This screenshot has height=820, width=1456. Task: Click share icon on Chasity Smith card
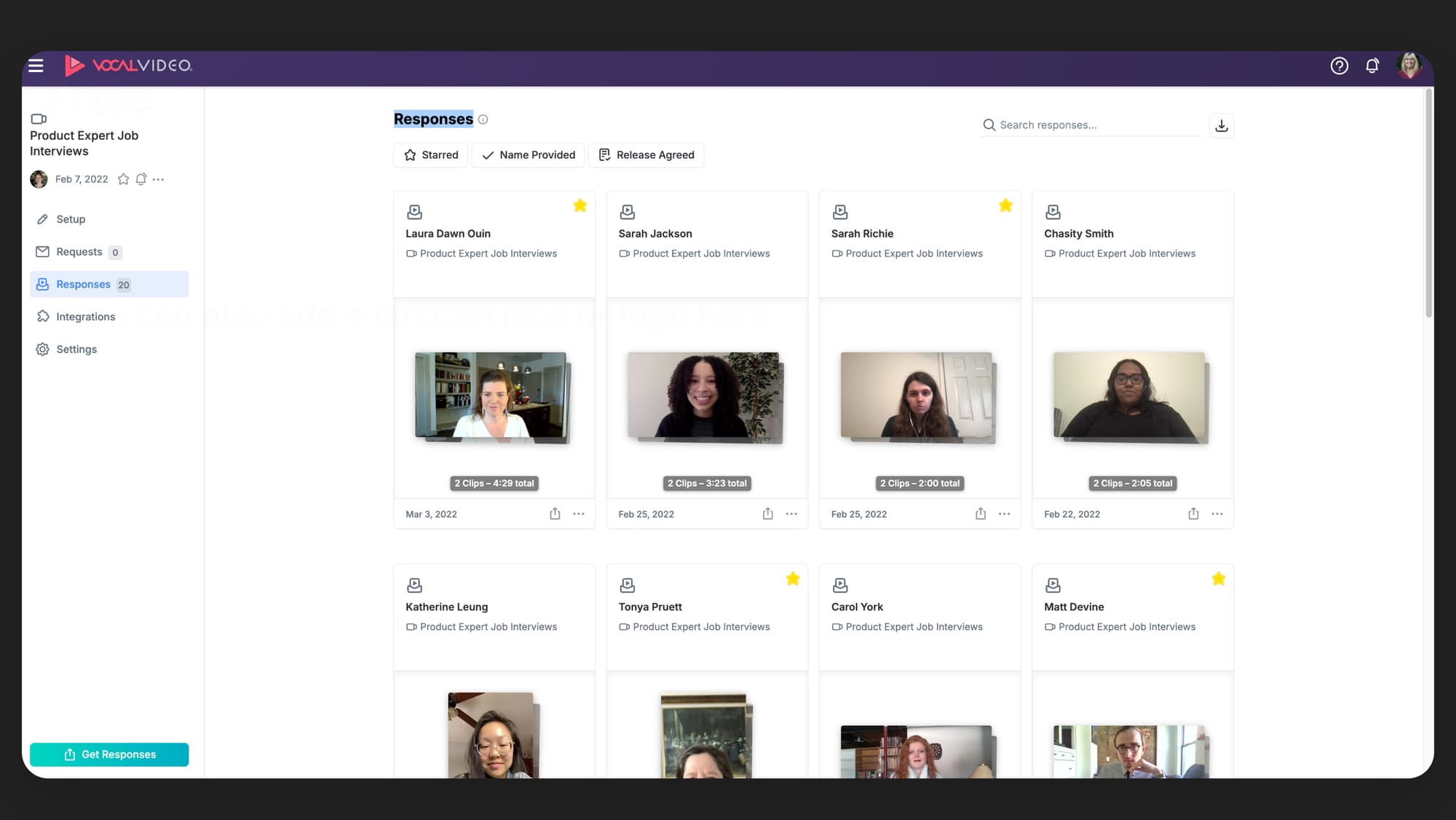click(1193, 513)
